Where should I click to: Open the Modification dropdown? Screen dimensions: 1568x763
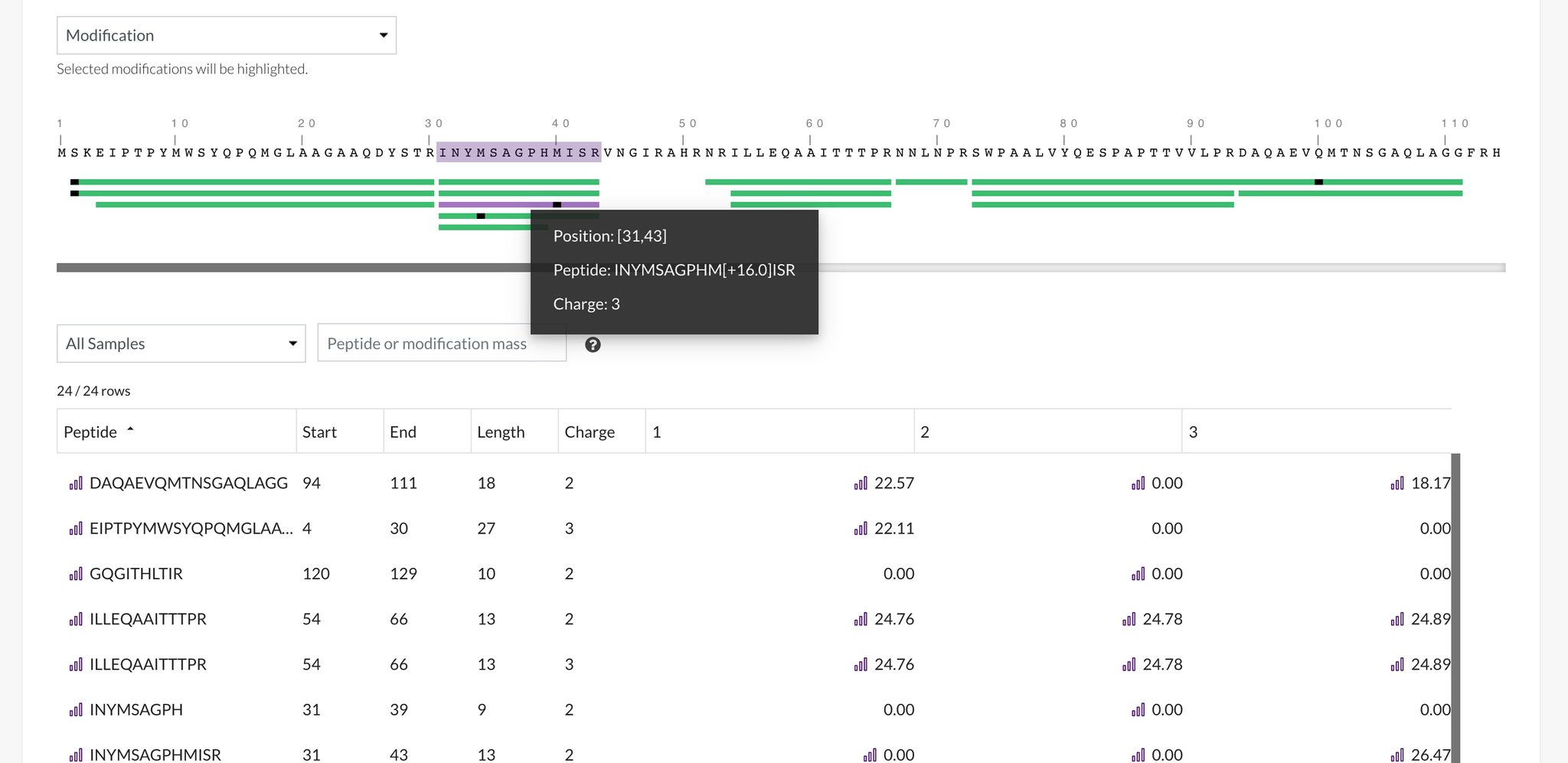[227, 35]
